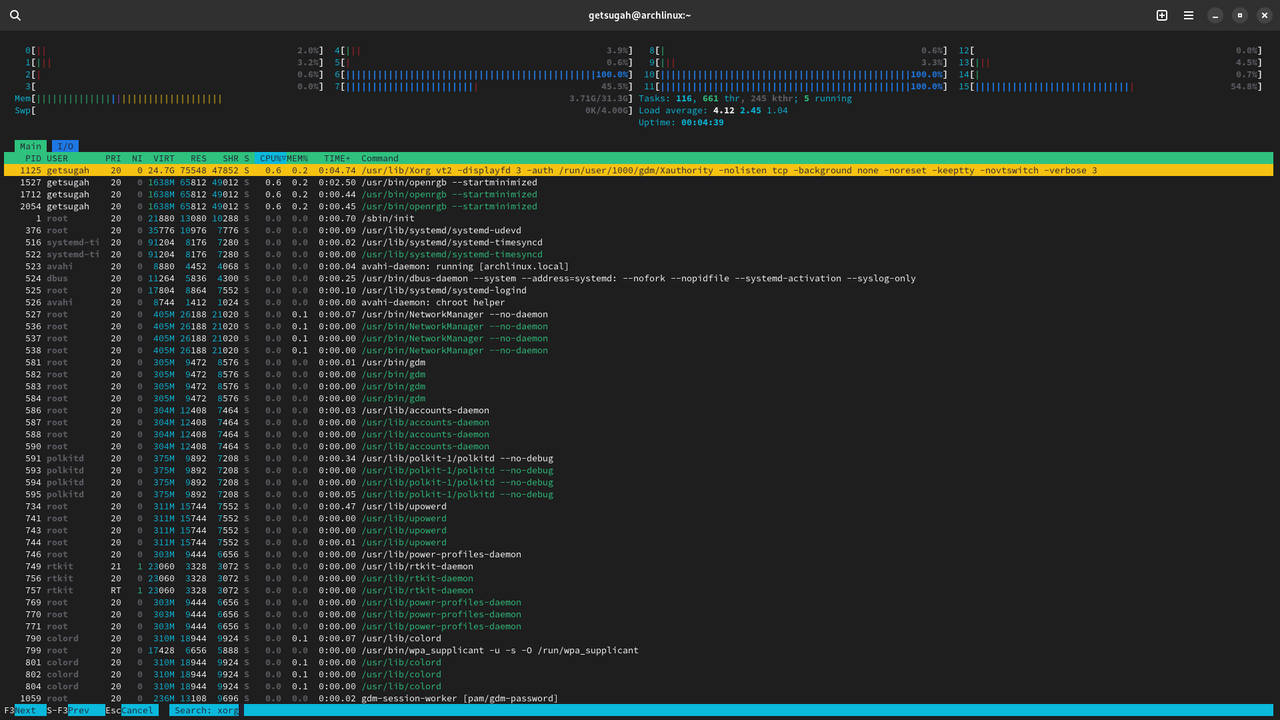Open the terminal hamburger menu
Image resolution: width=1280 pixels, height=720 pixels.
pyautogui.click(x=1189, y=15)
